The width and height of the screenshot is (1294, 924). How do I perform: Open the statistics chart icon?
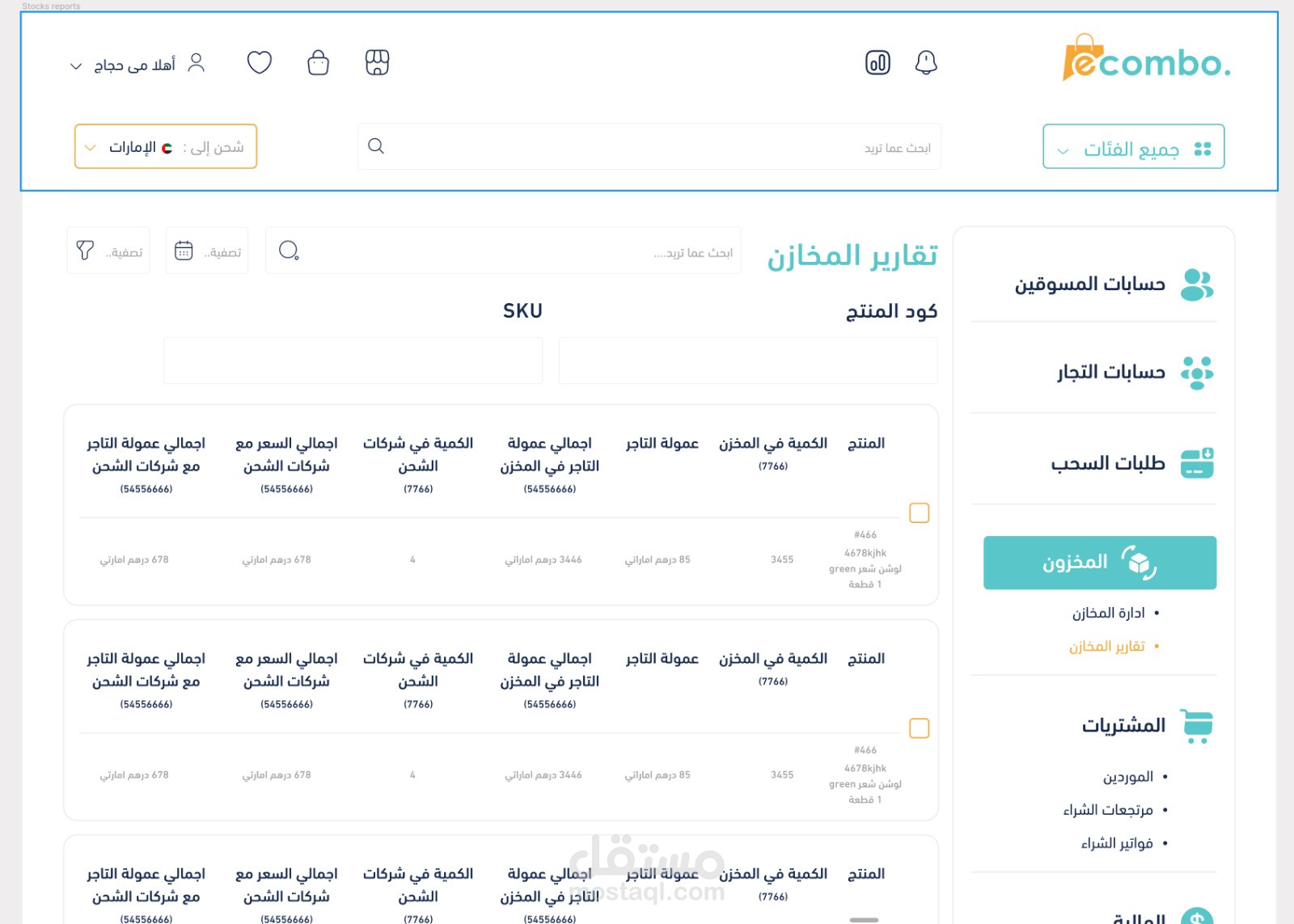coord(877,62)
